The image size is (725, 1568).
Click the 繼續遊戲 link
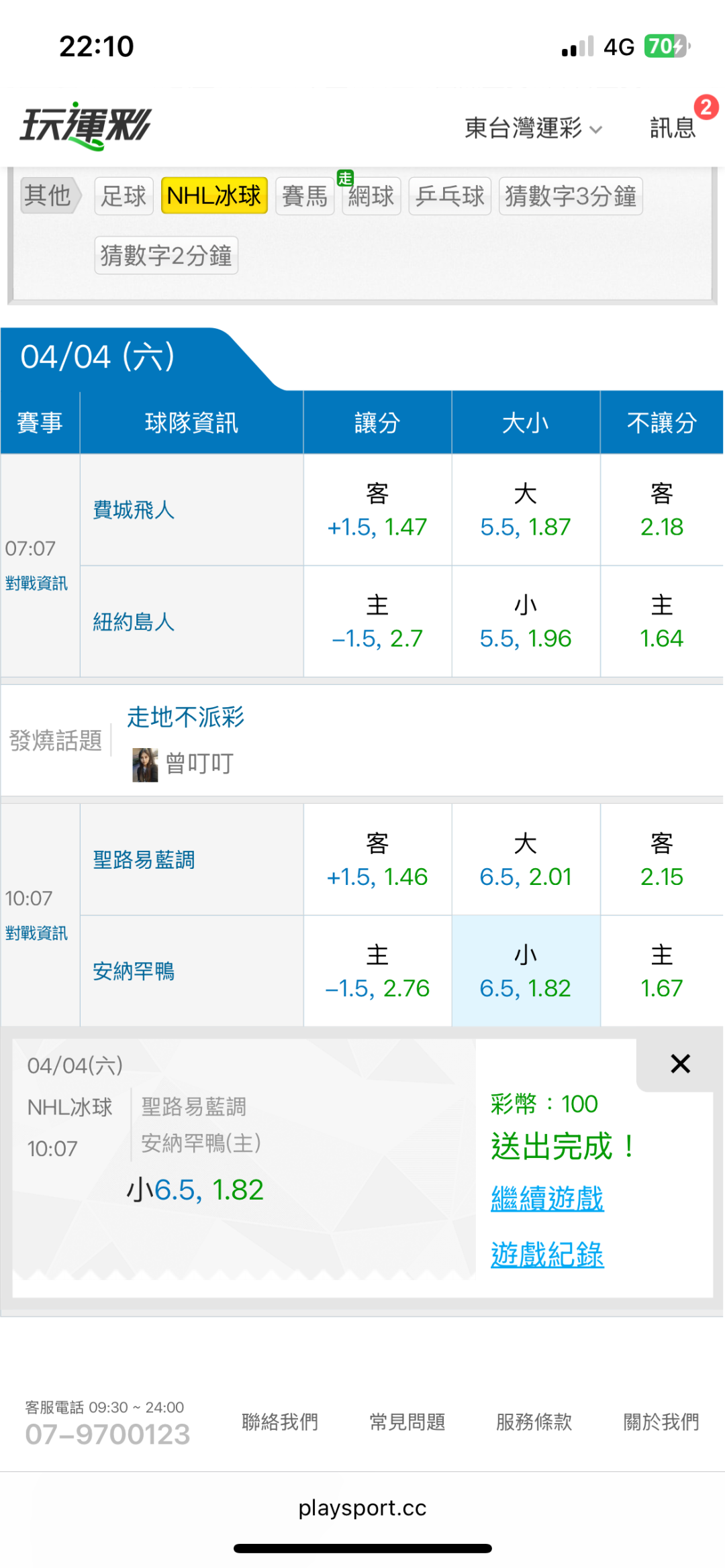pyautogui.click(x=547, y=1198)
